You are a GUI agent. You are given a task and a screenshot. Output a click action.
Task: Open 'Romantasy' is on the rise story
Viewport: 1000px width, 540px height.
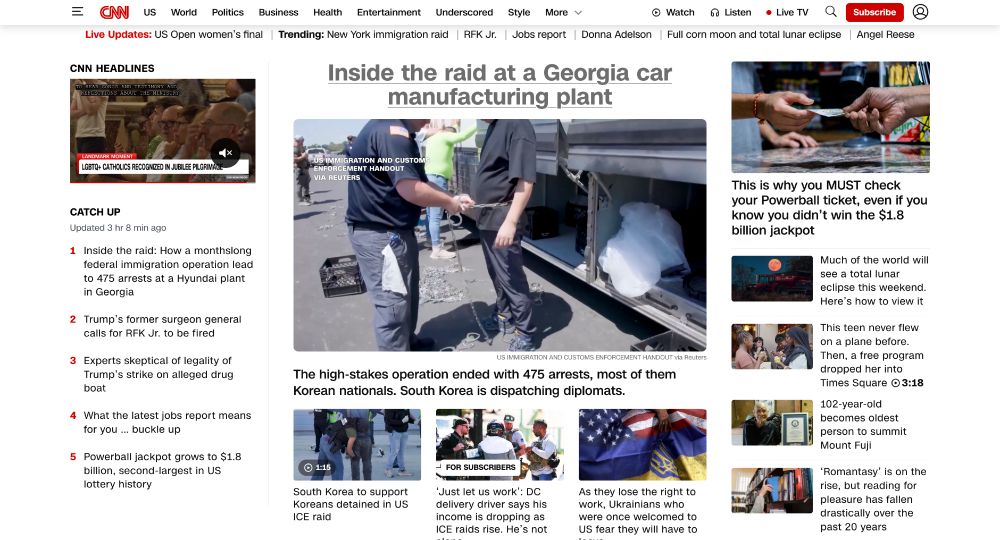click(873, 499)
